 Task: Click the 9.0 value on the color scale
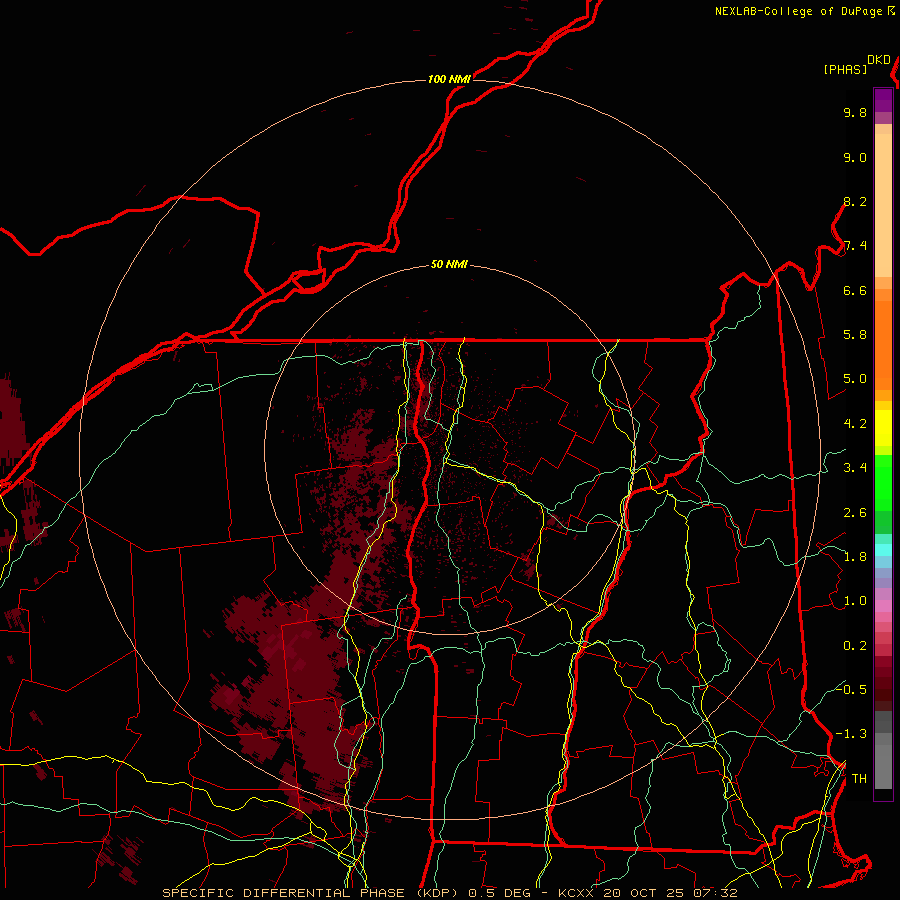[855, 157]
